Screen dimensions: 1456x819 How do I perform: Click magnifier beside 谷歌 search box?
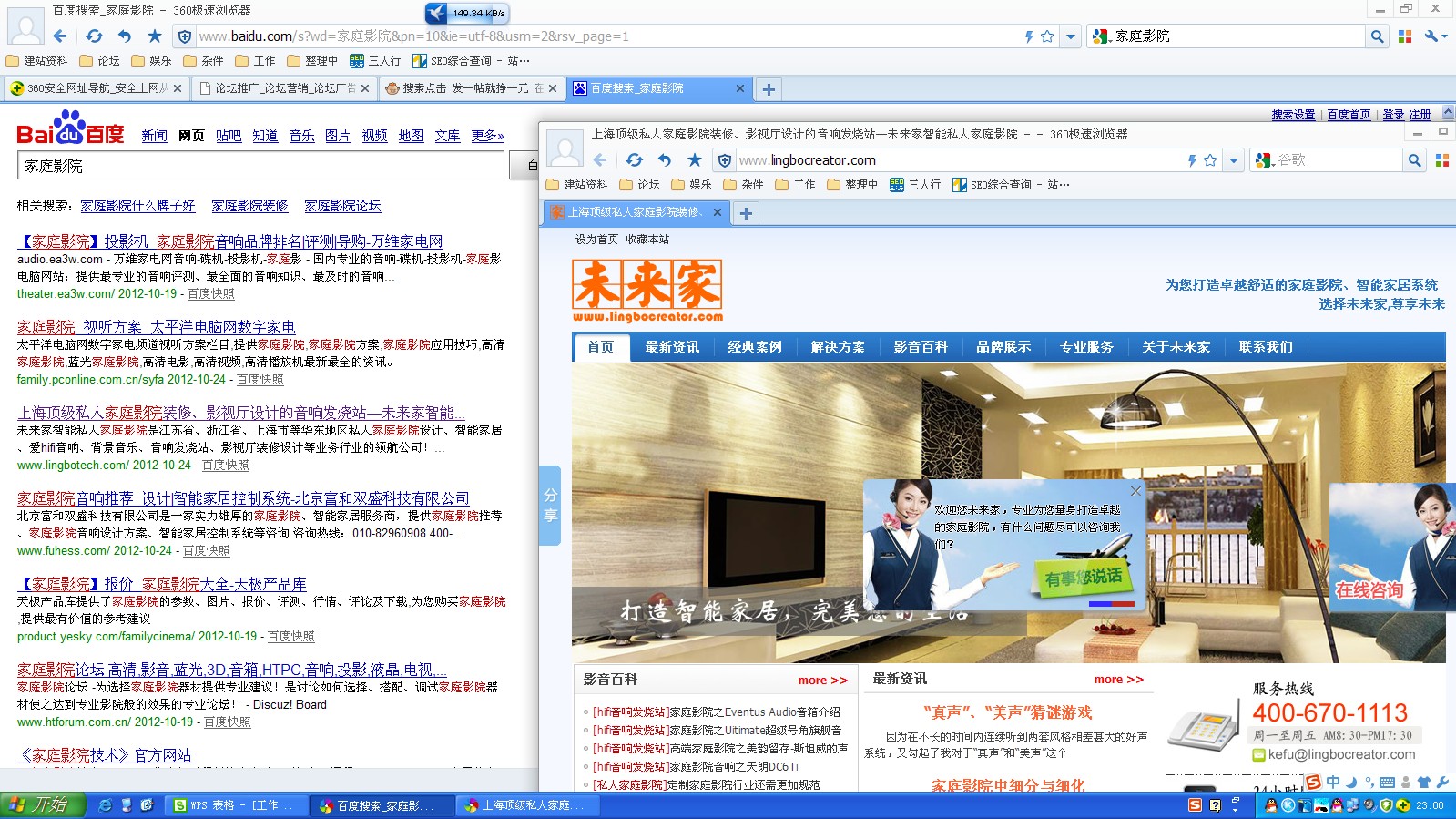(1414, 160)
